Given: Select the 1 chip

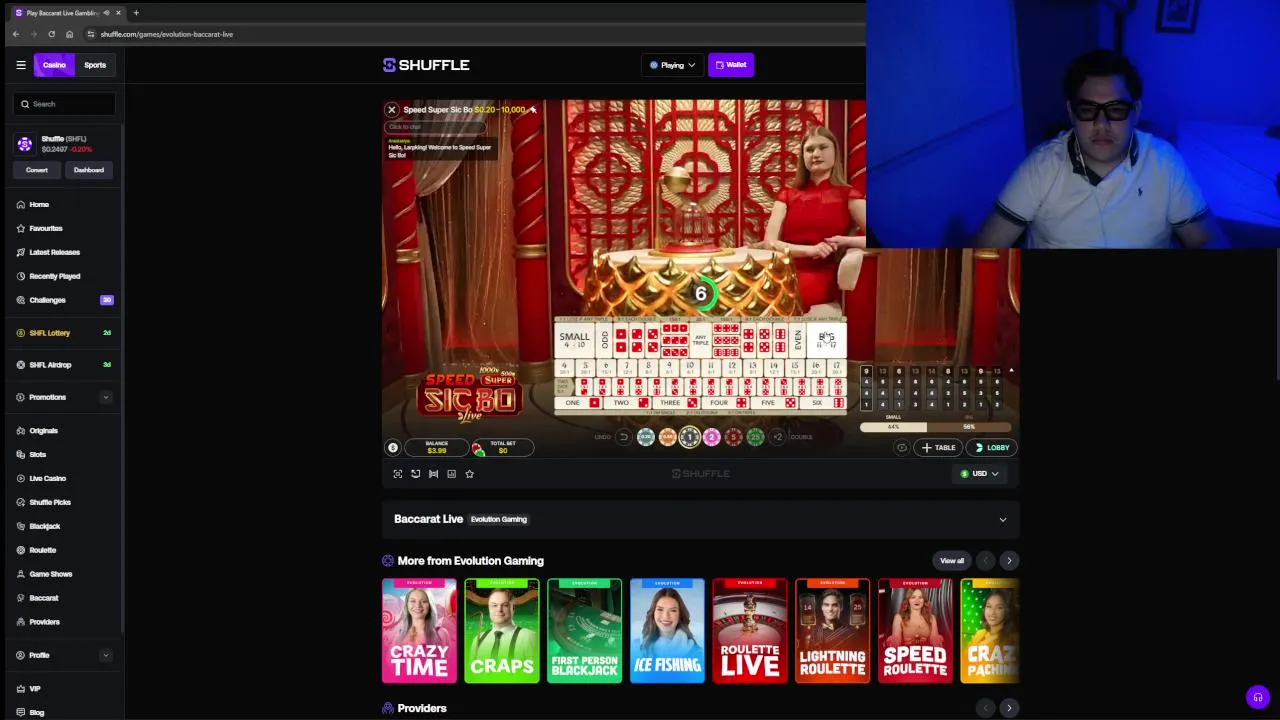Looking at the screenshot, I should [x=689, y=437].
